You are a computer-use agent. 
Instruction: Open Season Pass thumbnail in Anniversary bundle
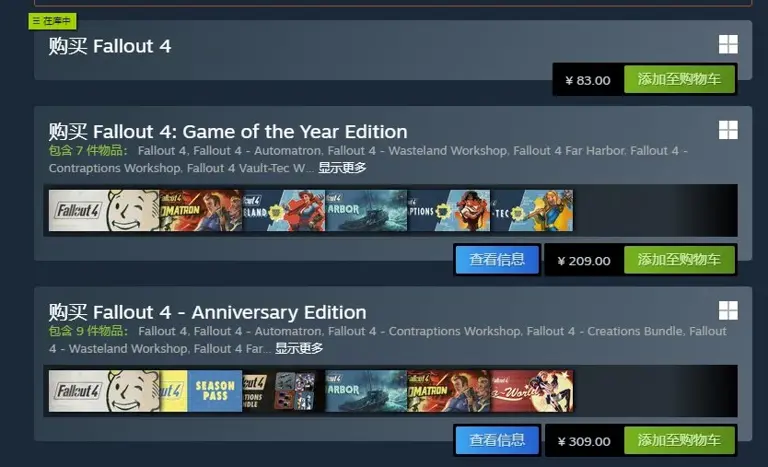coord(201,391)
